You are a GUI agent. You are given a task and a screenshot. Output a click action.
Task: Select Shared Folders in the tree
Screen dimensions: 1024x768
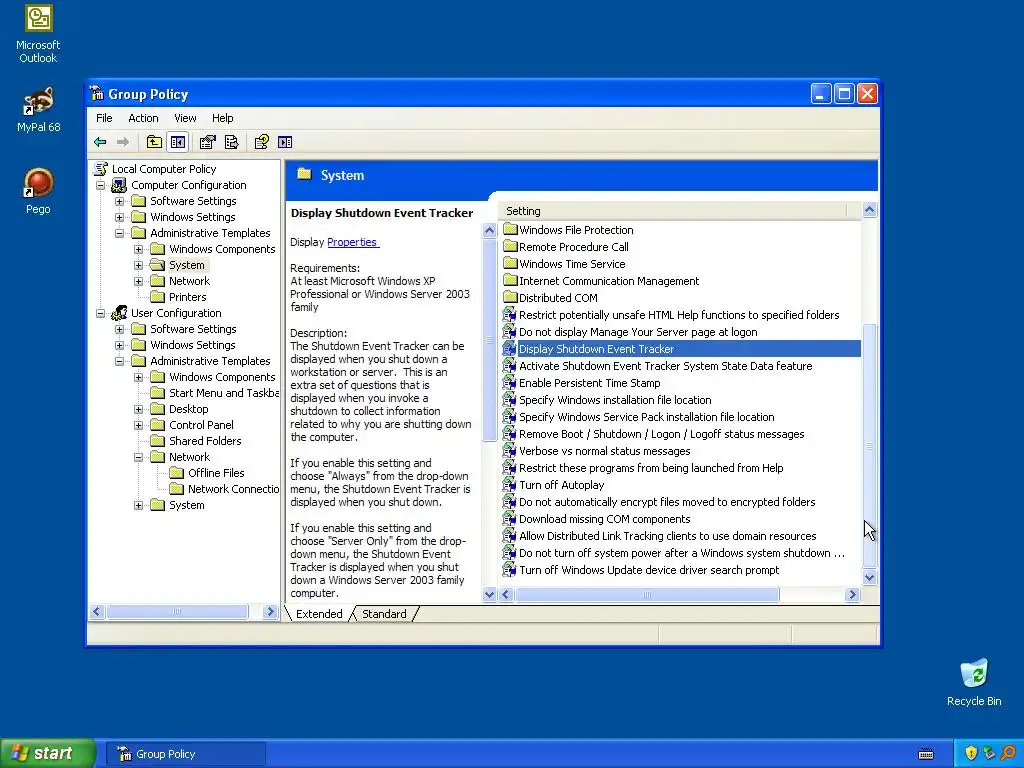(204, 441)
